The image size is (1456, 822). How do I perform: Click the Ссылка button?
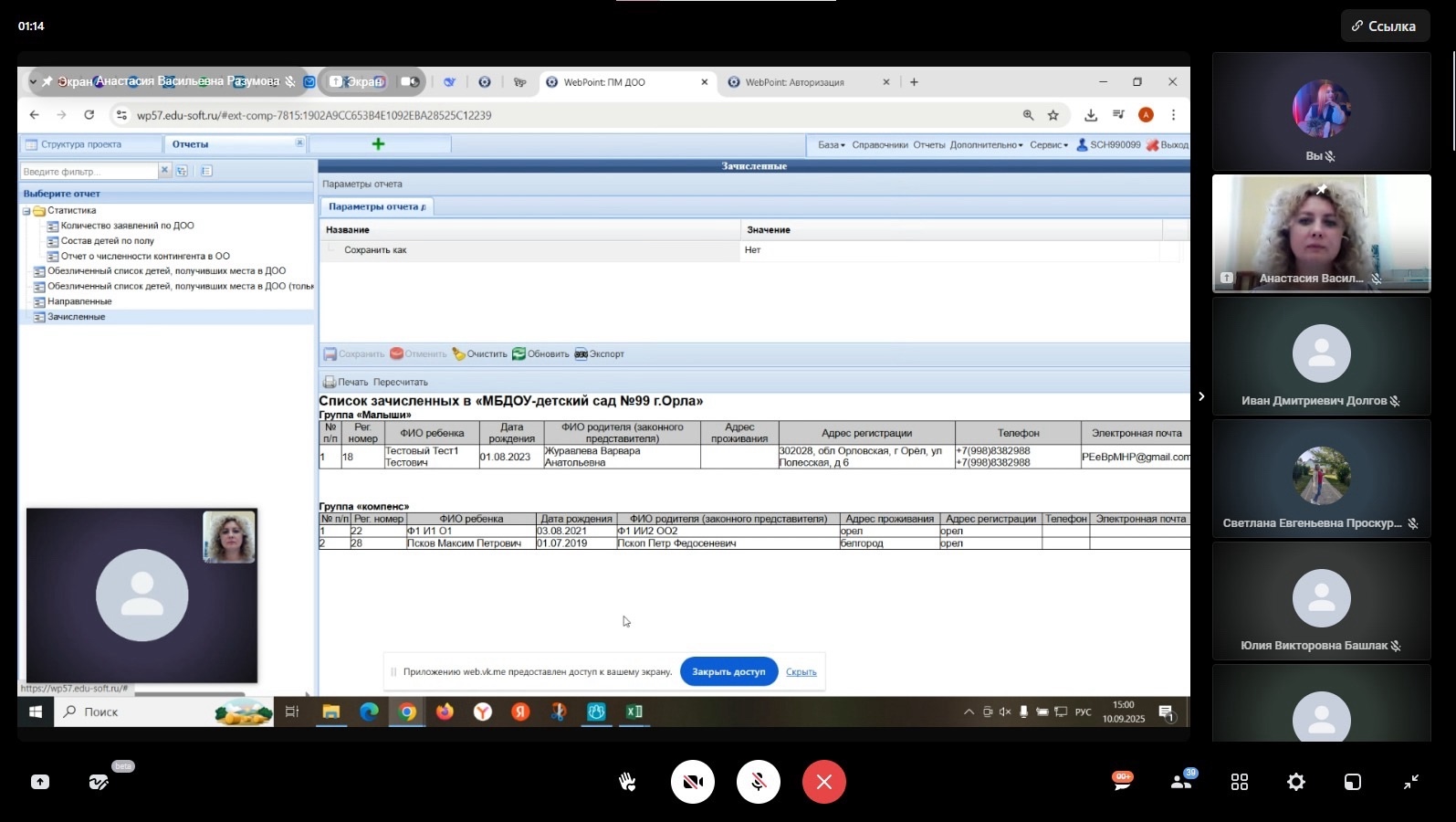(1384, 26)
